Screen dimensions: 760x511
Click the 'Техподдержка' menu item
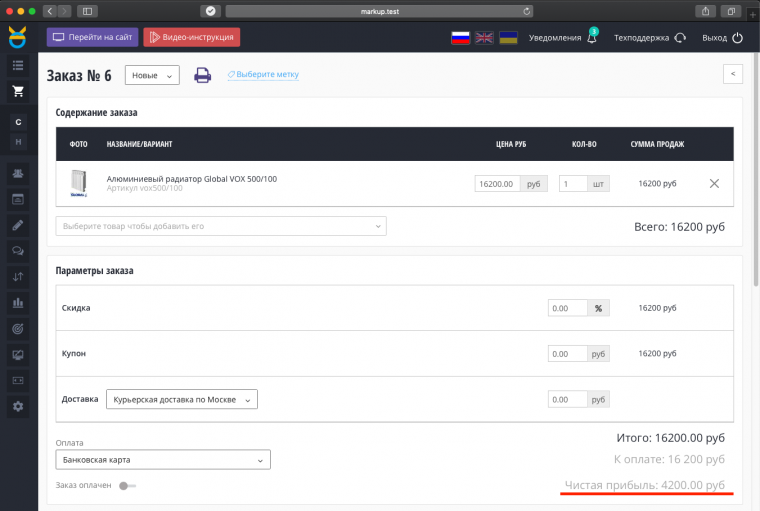[649, 38]
